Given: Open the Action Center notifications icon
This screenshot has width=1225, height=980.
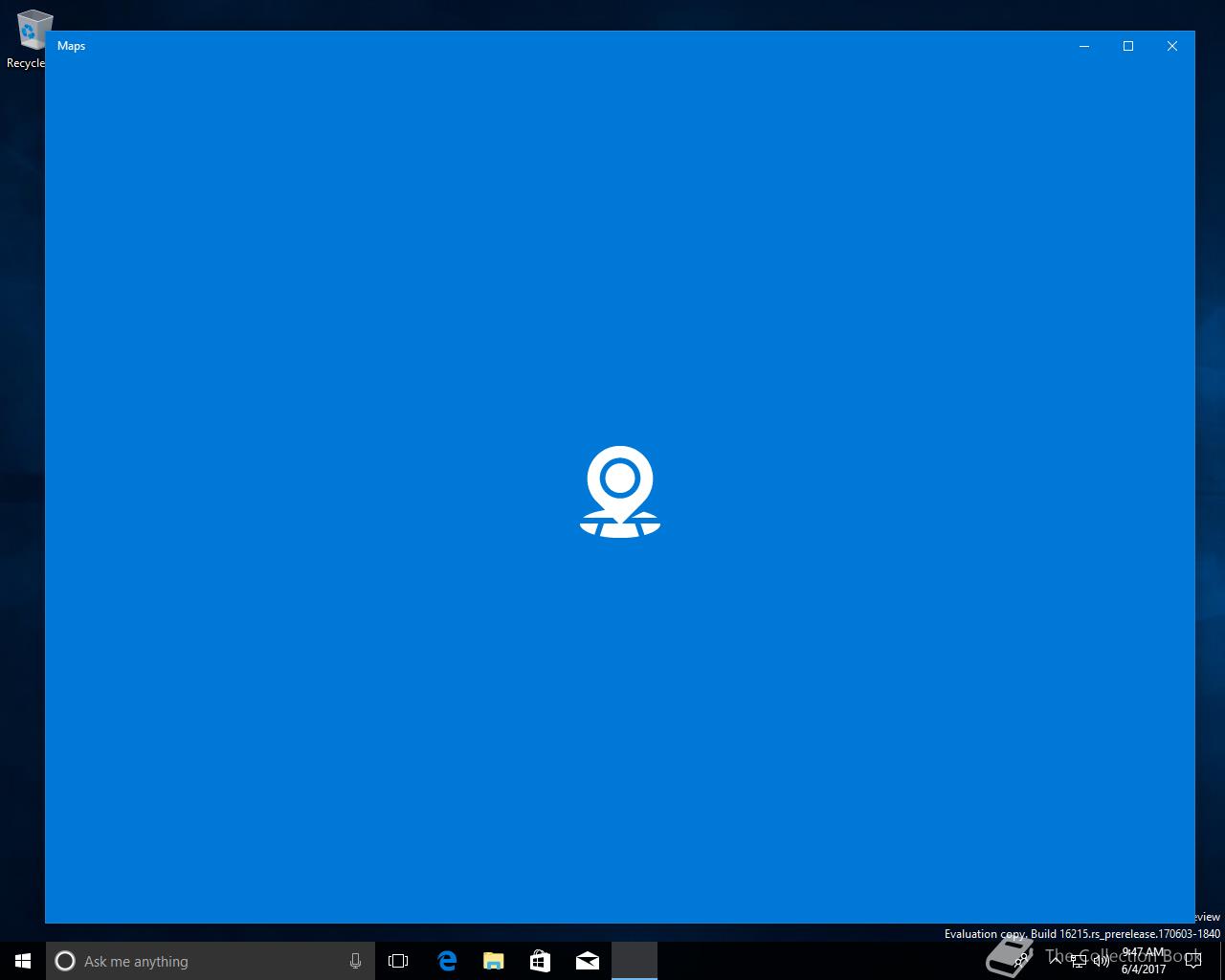Looking at the screenshot, I should click(1192, 961).
